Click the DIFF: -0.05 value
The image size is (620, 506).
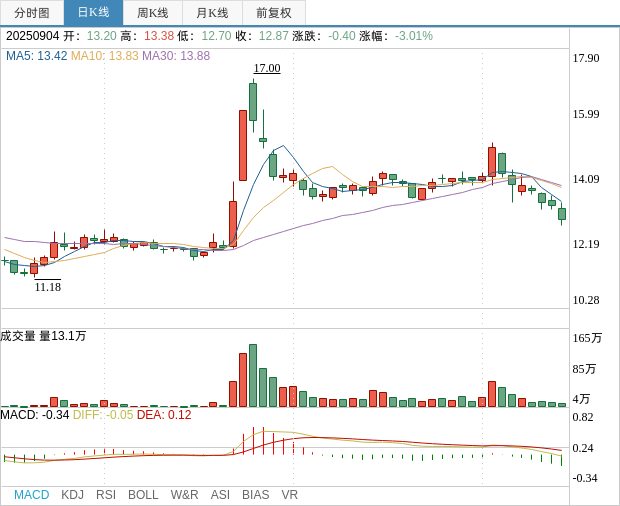[103, 415]
